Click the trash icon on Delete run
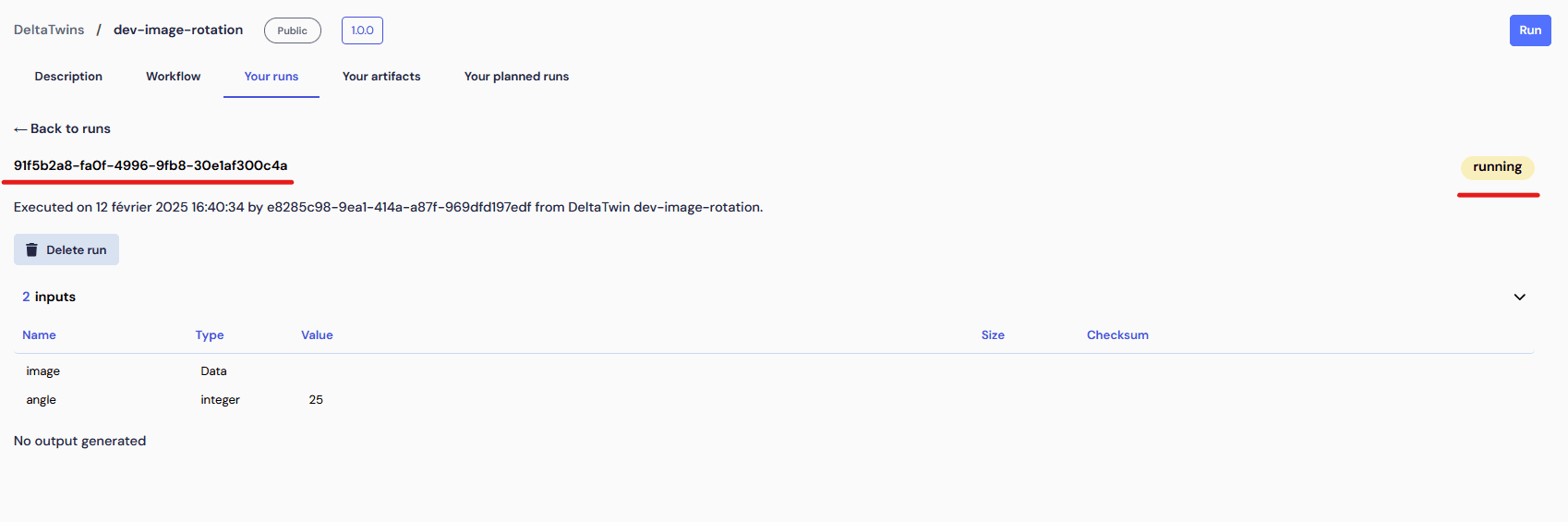This screenshot has height=522, width=1568. [31, 250]
